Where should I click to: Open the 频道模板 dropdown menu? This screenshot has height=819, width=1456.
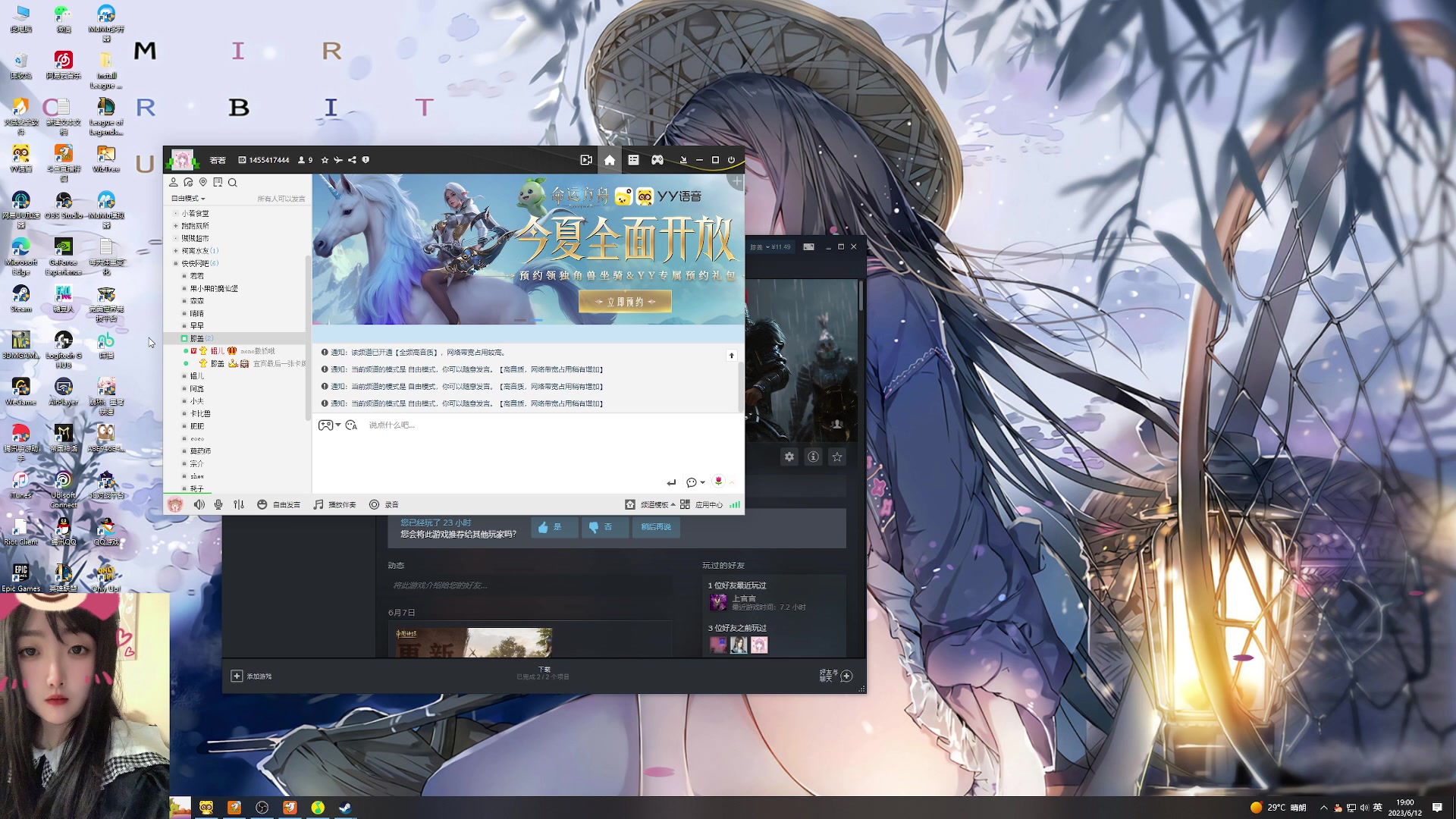point(657,504)
